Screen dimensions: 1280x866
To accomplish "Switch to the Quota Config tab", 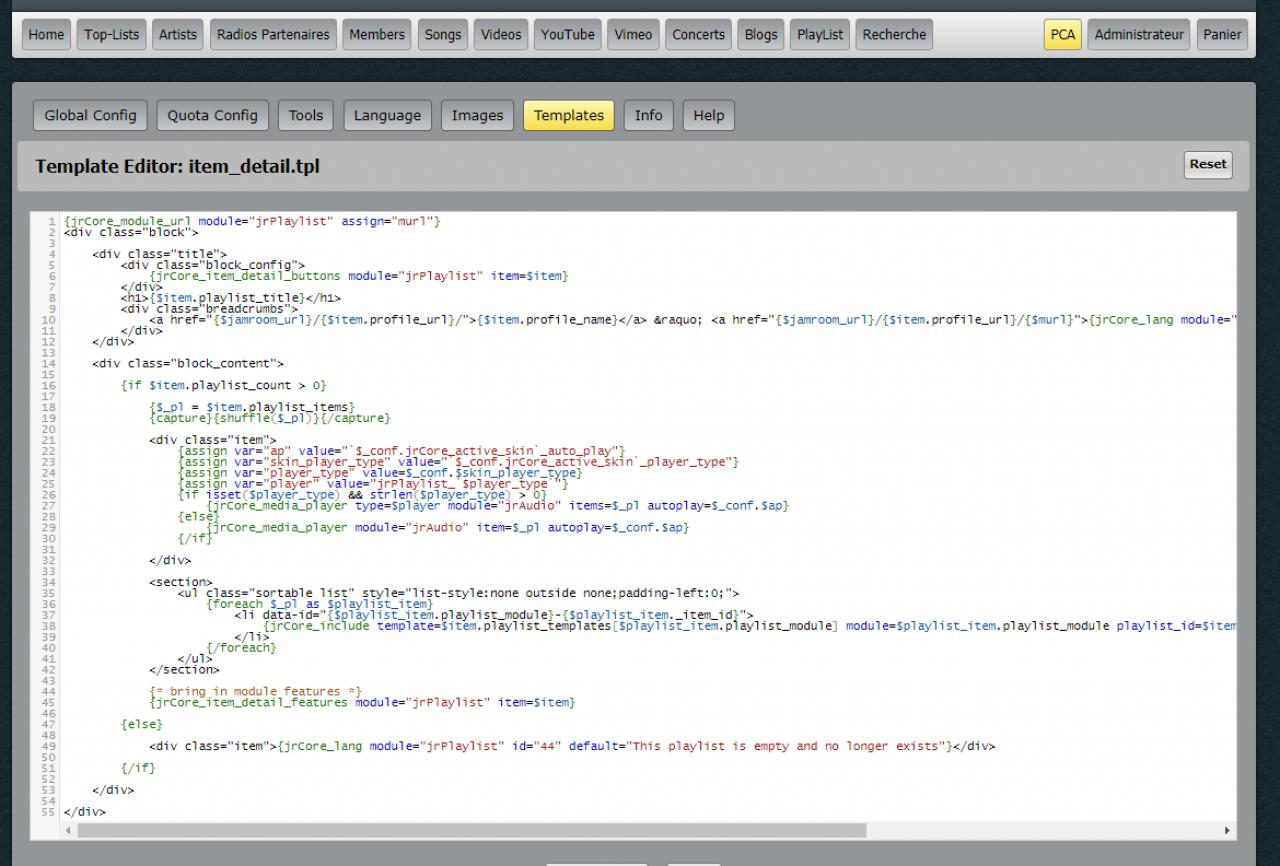I will point(212,115).
